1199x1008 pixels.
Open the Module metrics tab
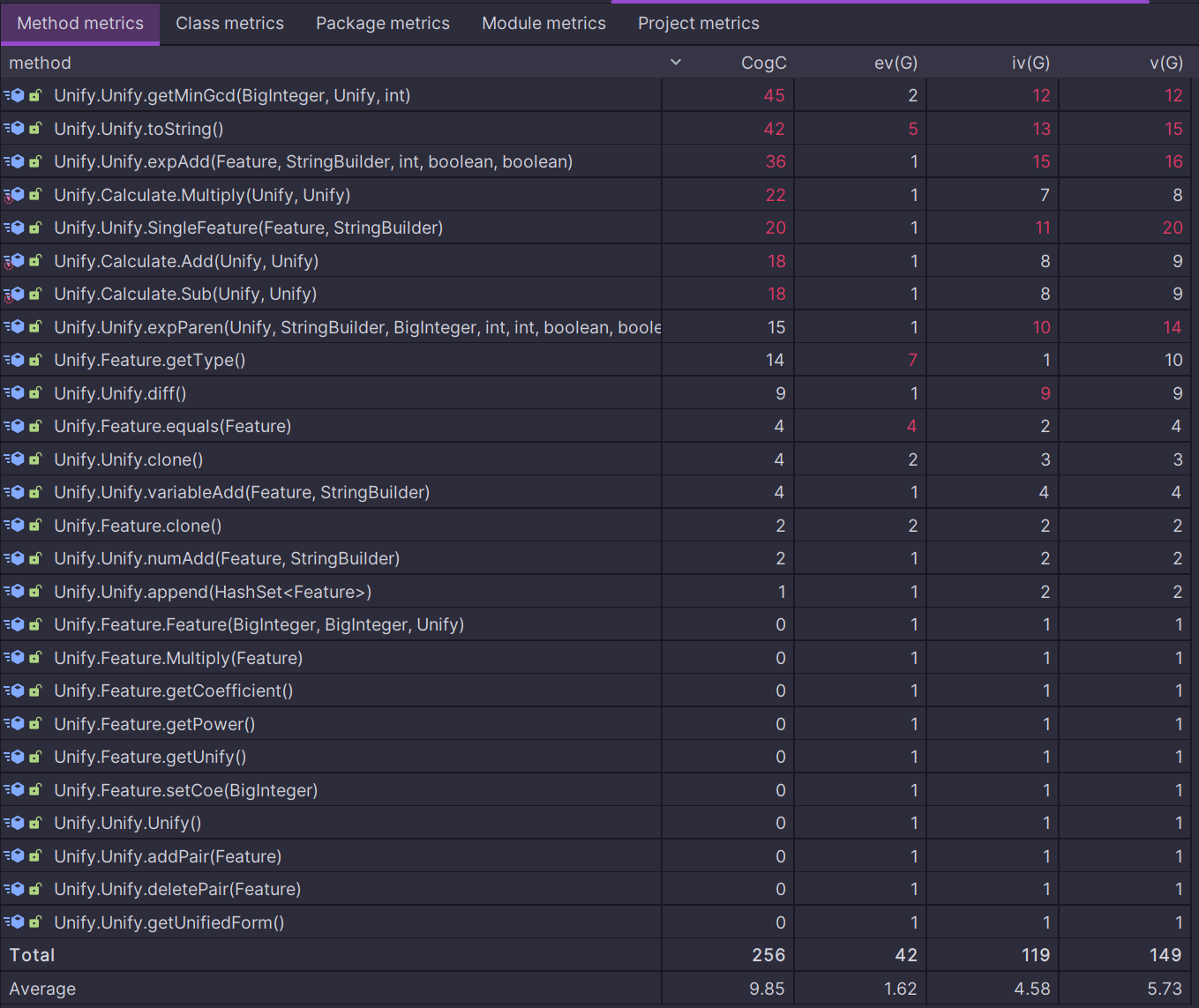pyautogui.click(x=543, y=24)
